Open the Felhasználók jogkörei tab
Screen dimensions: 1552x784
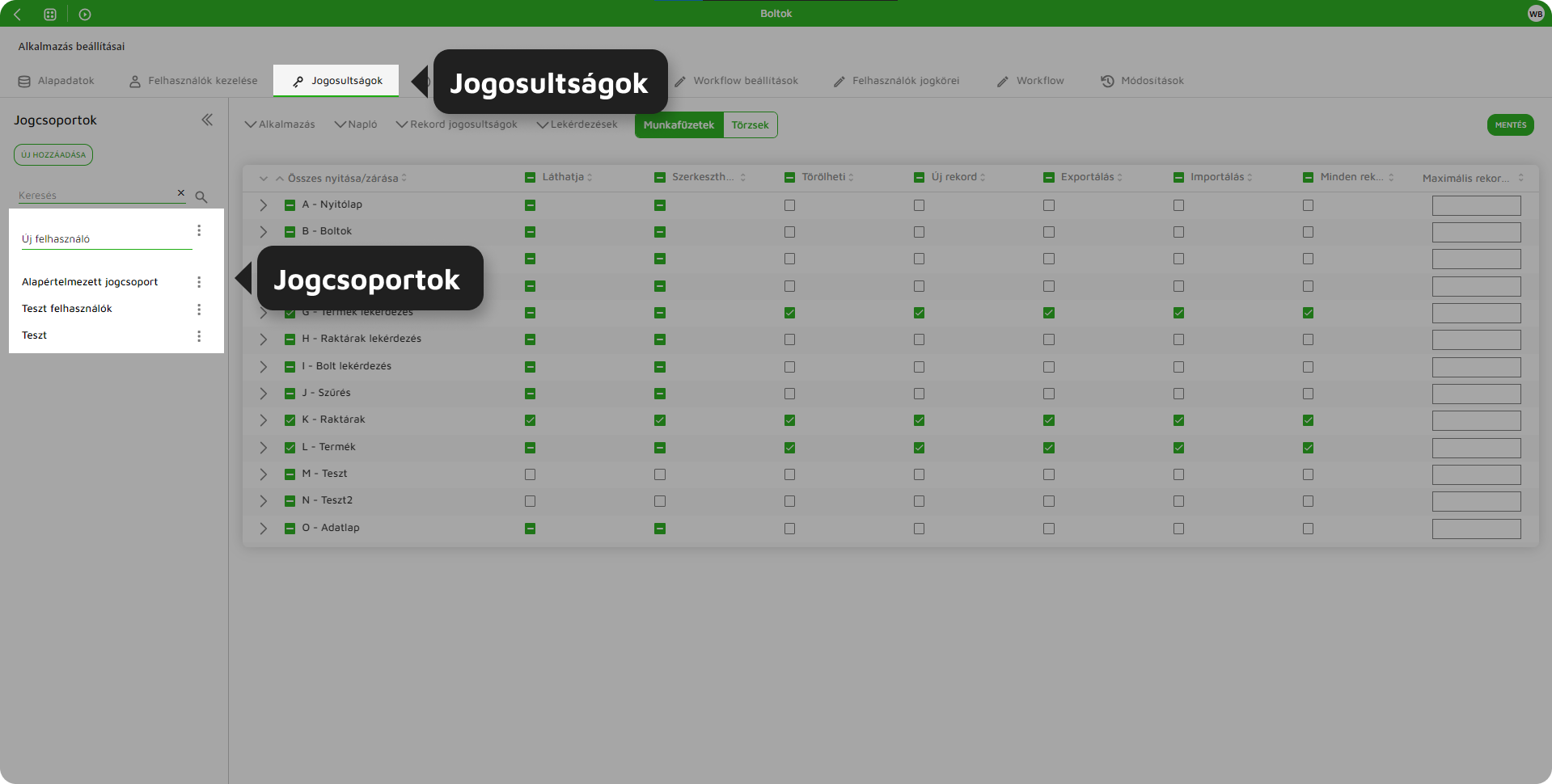(896, 81)
